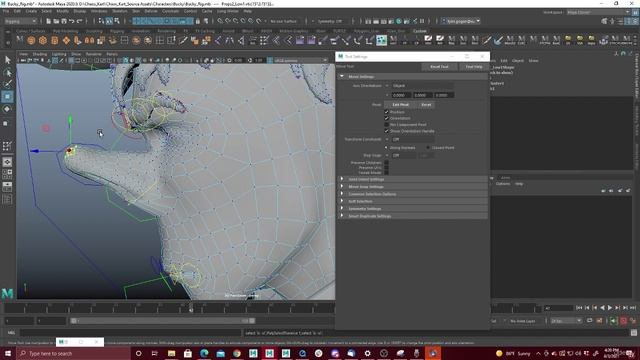The width and height of the screenshot is (640, 360).
Task: Enable the Preserve Children checkbox
Action: tap(387, 162)
